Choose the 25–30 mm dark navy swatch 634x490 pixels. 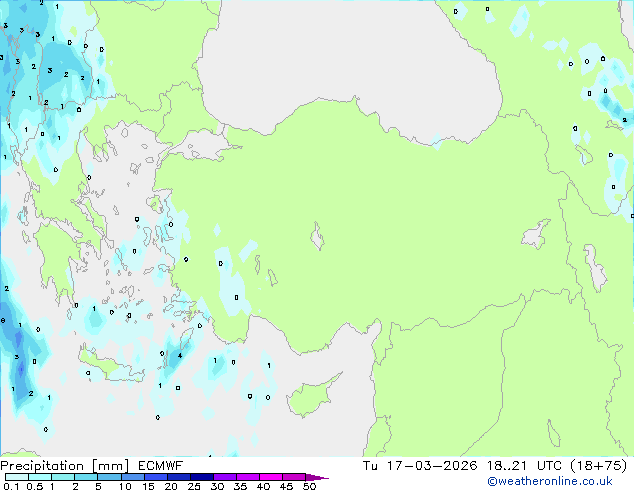click(201, 477)
